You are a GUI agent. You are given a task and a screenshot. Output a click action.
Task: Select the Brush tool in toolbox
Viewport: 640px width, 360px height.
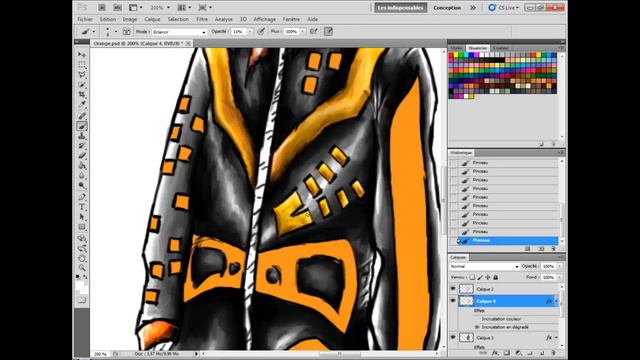[82, 126]
